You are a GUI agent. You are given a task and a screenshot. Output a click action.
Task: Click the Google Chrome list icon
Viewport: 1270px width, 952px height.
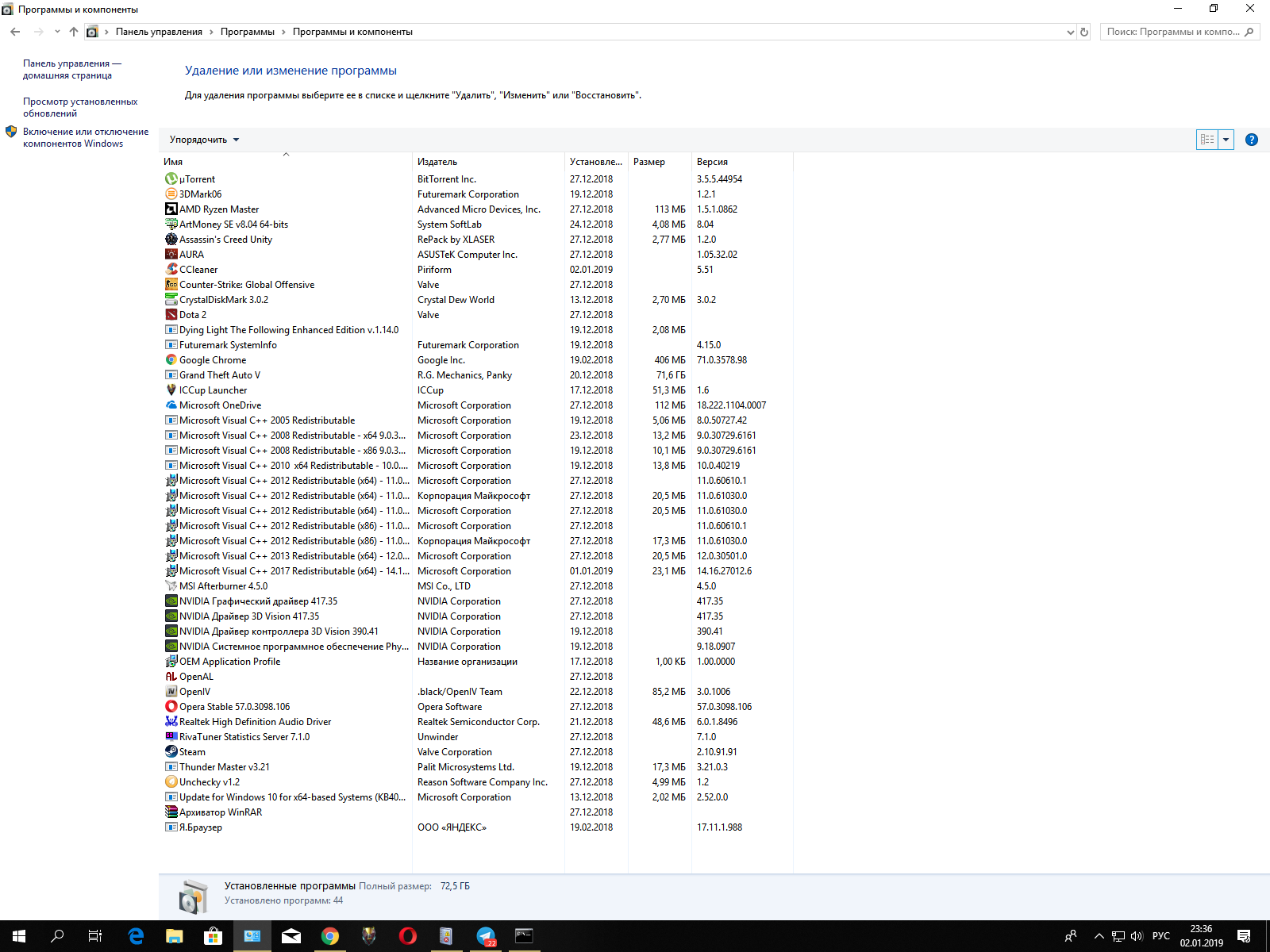[x=171, y=360]
